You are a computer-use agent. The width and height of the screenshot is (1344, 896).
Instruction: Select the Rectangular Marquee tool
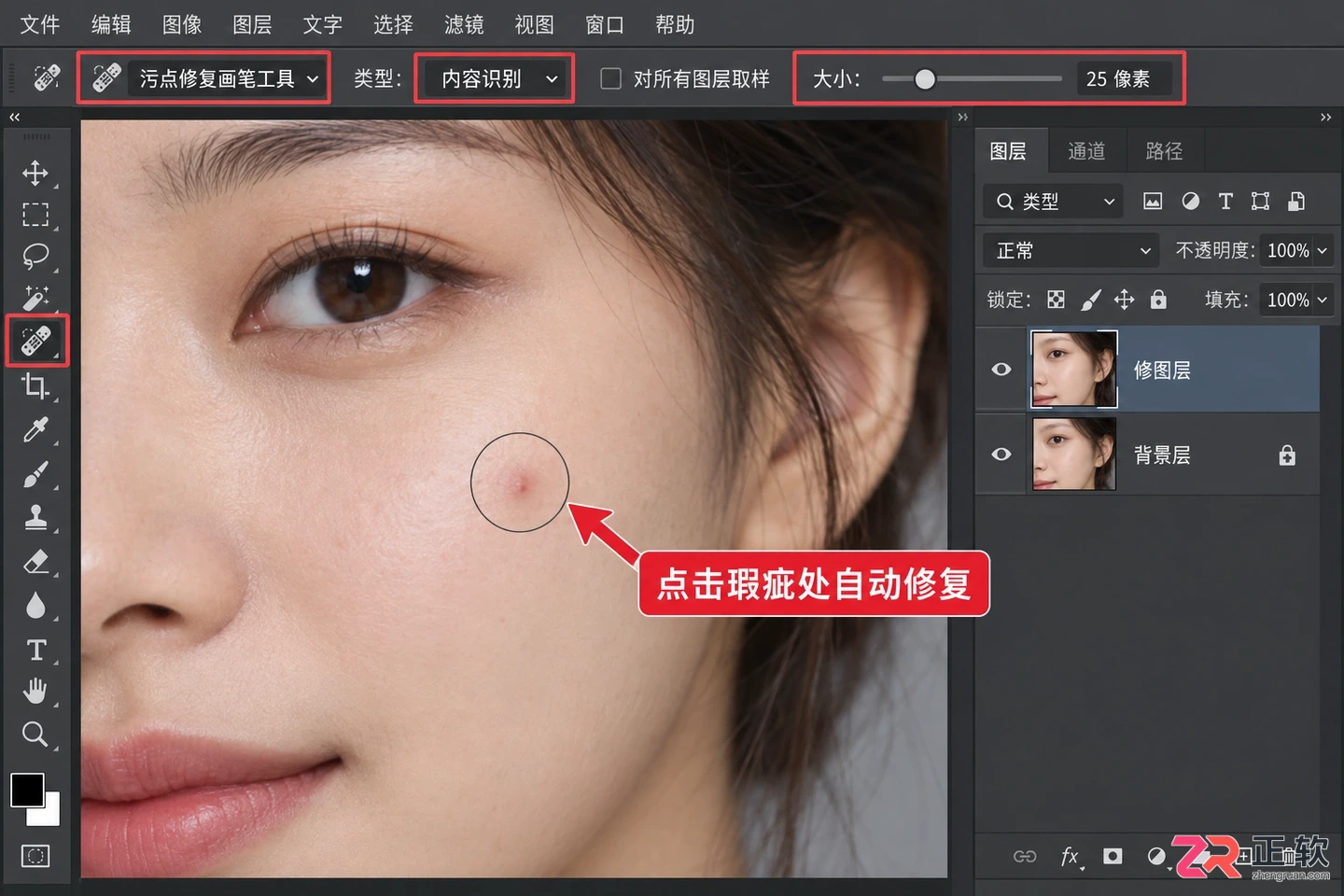[35, 215]
